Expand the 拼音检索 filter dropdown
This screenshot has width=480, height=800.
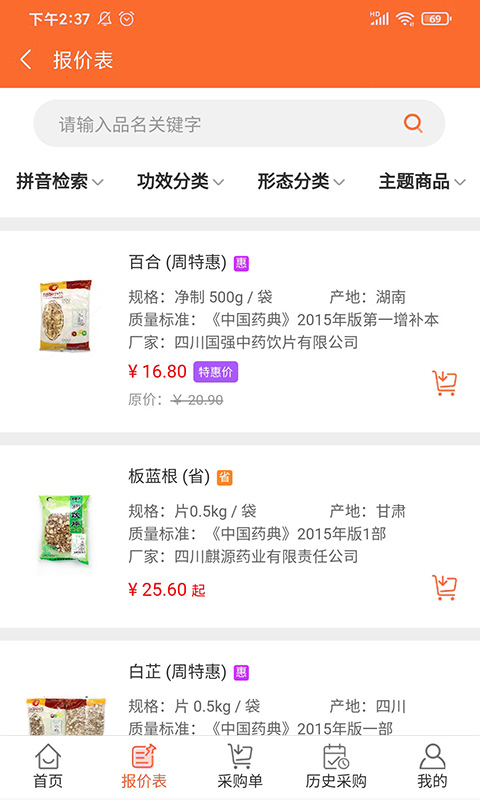point(60,181)
